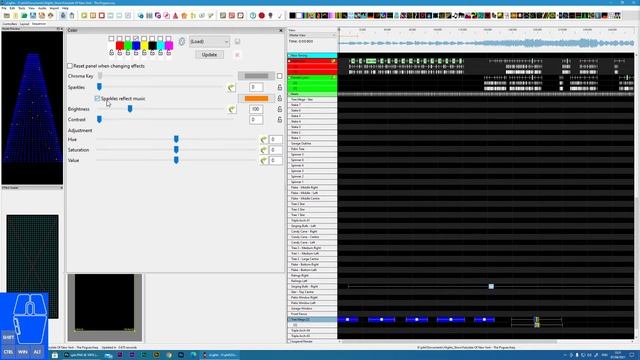Select the Garage Outline model row
The image size is (640, 360).
click(312, 144)
